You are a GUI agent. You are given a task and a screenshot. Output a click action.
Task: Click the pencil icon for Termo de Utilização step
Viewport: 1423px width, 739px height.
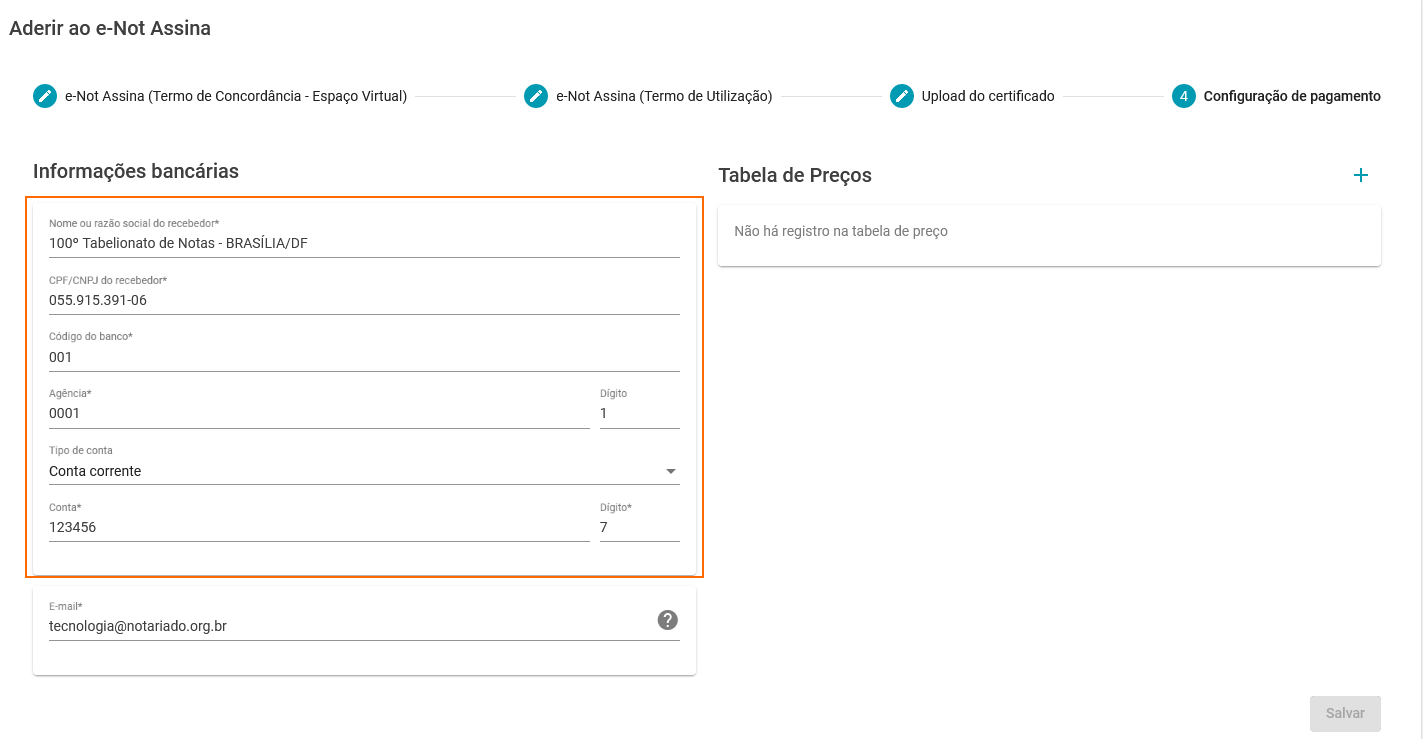[536, 96]
